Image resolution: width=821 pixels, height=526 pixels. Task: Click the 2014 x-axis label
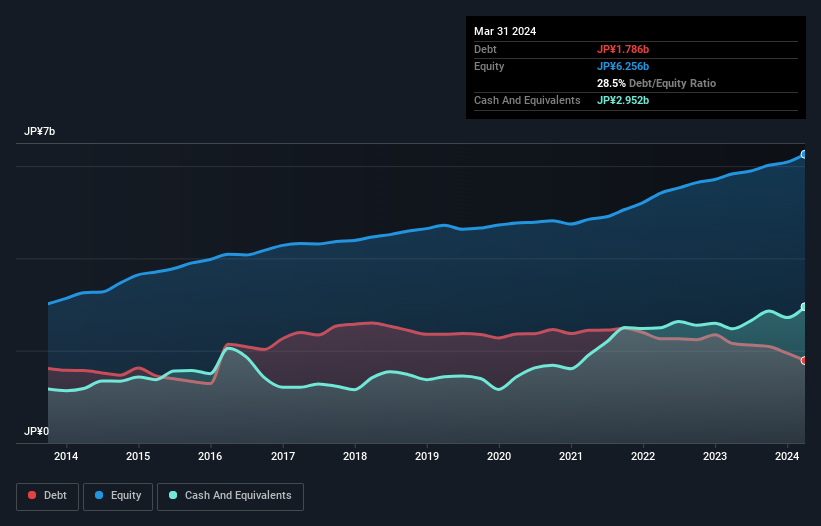click(x=66, y=457)
